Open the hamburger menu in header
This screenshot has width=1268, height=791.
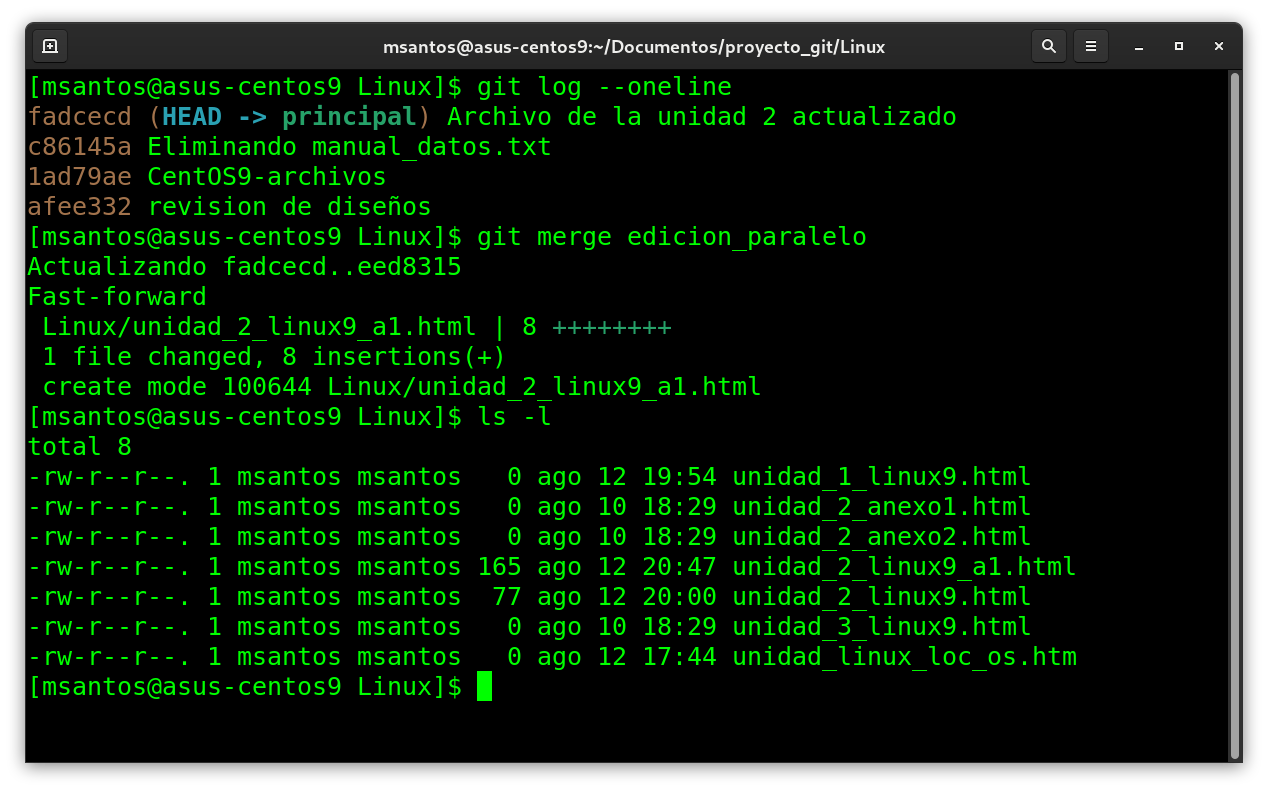pos(1091,46)
